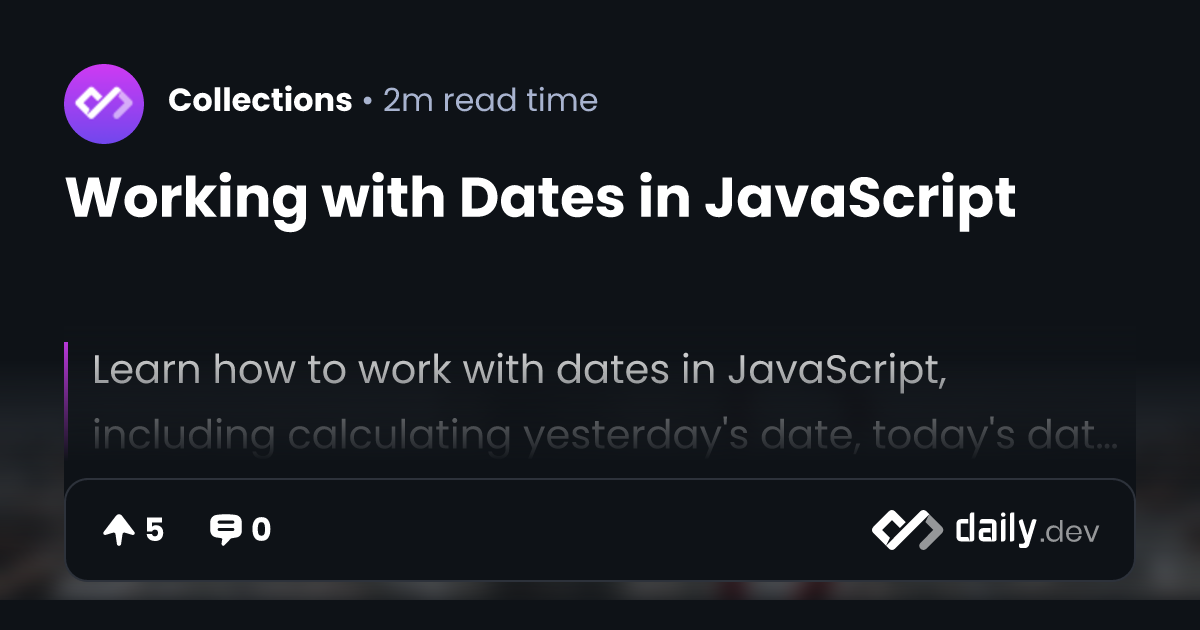1200x630 pixels.
Task: Click the comment count number 0
Action: [x=261, y=530]
